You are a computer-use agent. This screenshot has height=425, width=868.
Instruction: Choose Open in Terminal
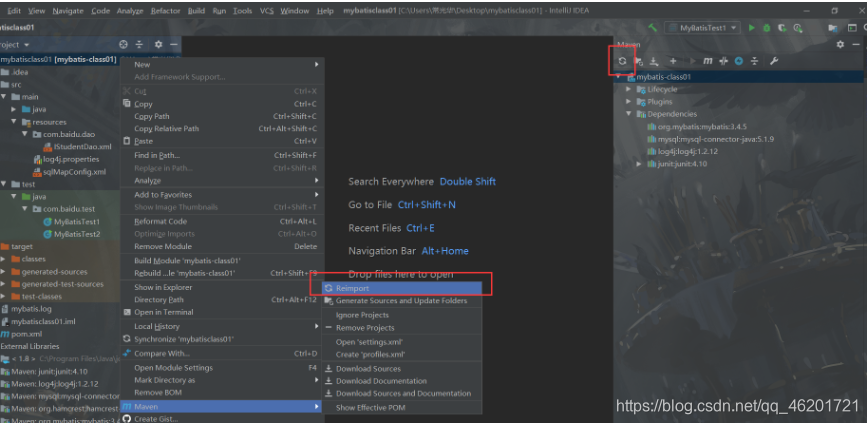(223, 312)
